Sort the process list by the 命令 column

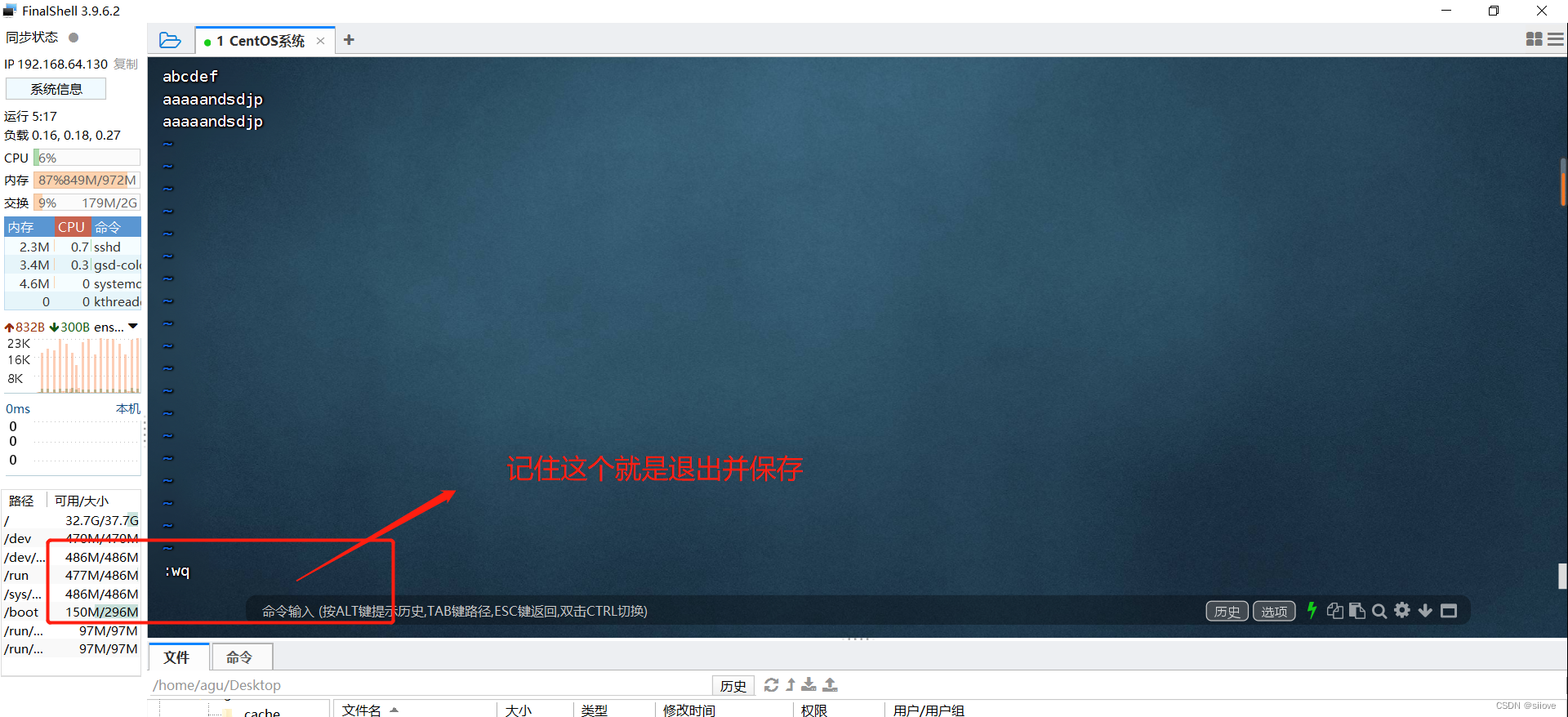coord(115,227)
